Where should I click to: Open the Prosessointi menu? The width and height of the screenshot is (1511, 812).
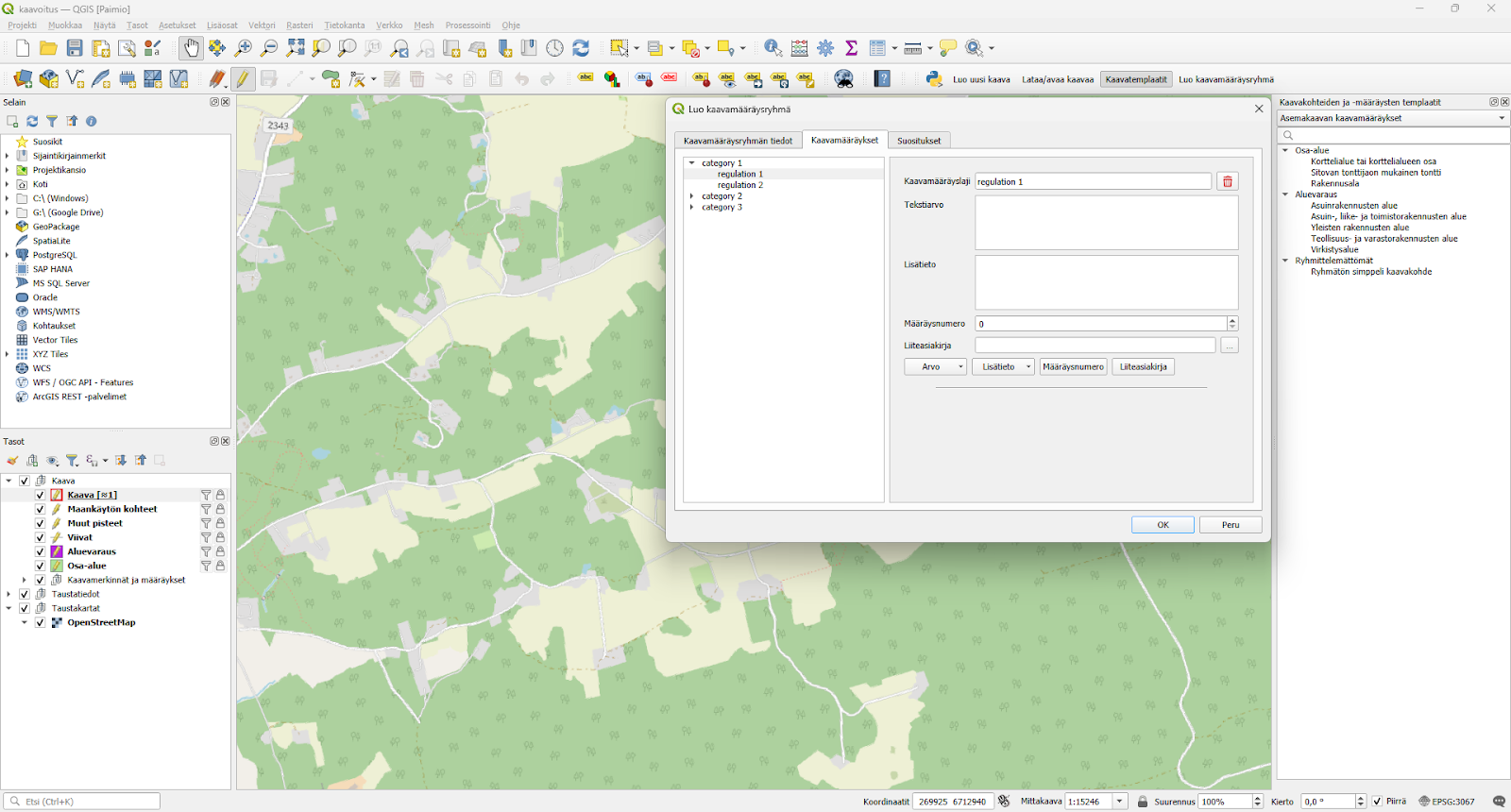point(468,25)
